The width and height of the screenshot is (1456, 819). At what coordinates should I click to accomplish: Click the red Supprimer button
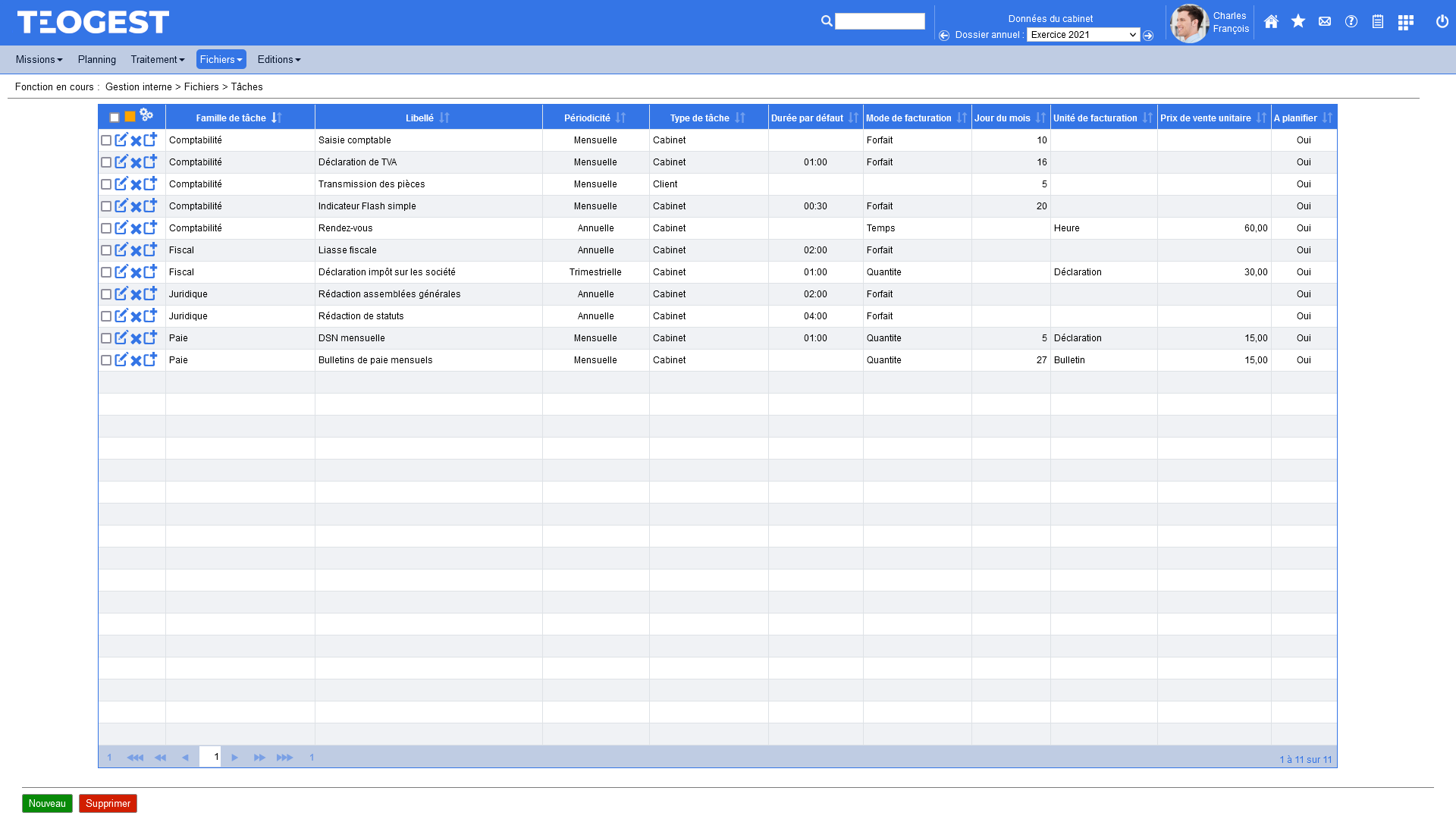(x=108, y=803)
